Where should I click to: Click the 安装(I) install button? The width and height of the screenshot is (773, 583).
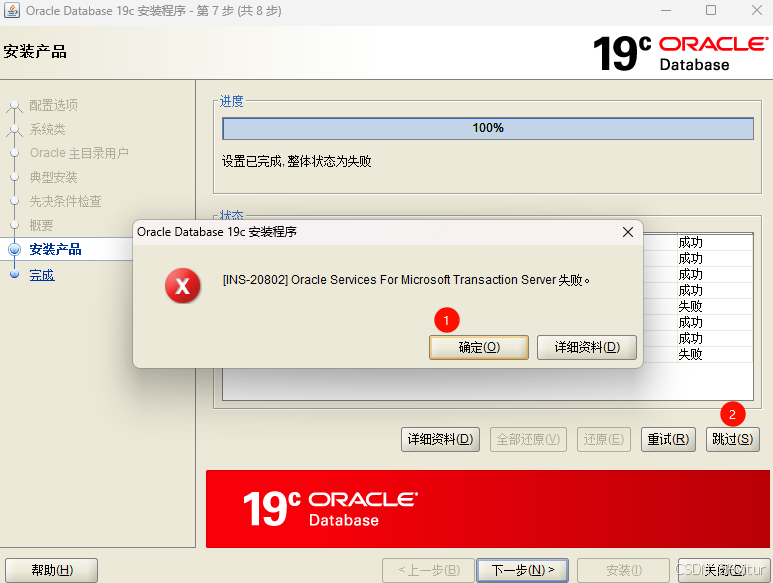pos(624,570)
